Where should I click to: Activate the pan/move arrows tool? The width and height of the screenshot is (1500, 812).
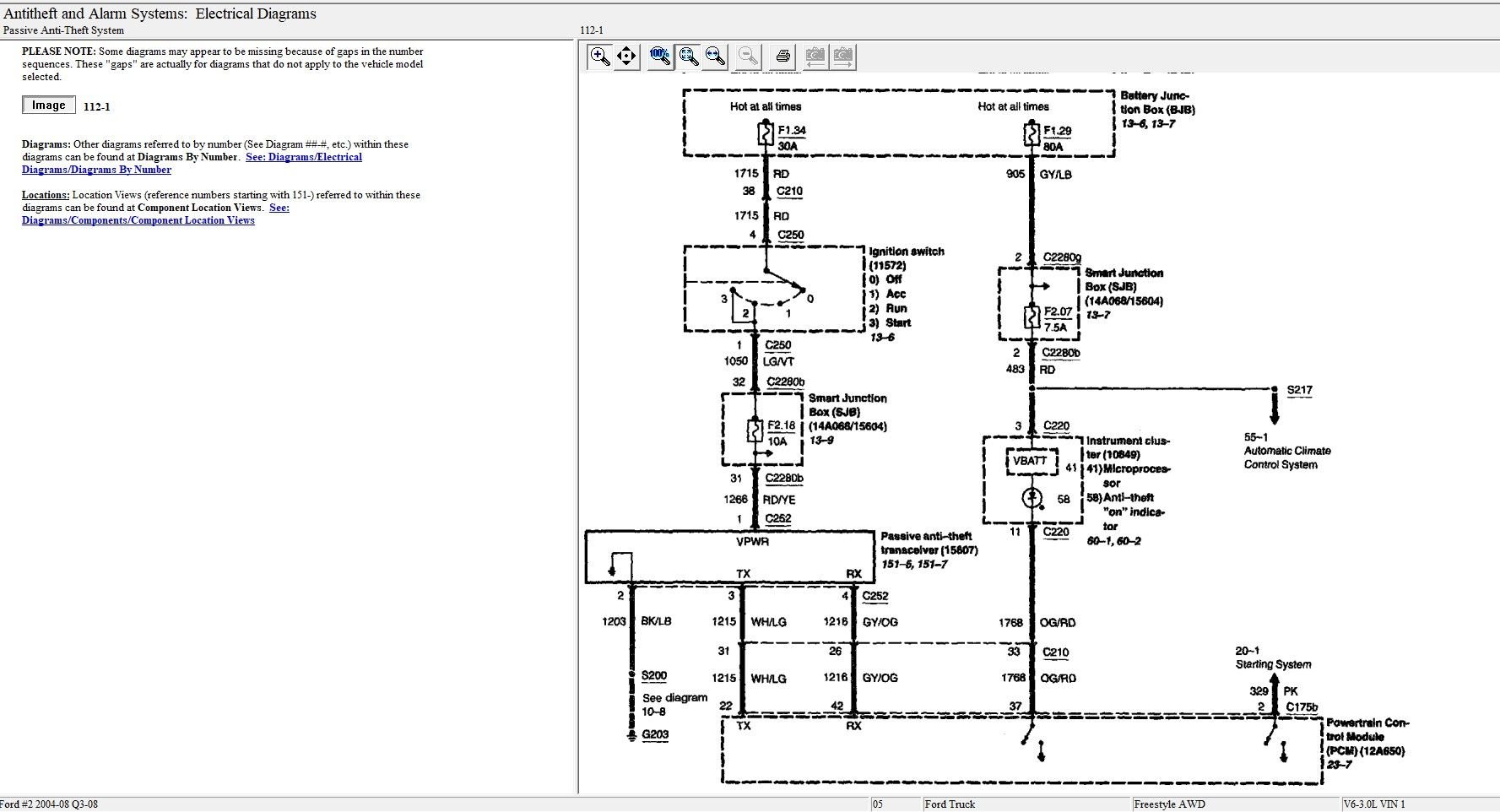[x=626, y=57]
